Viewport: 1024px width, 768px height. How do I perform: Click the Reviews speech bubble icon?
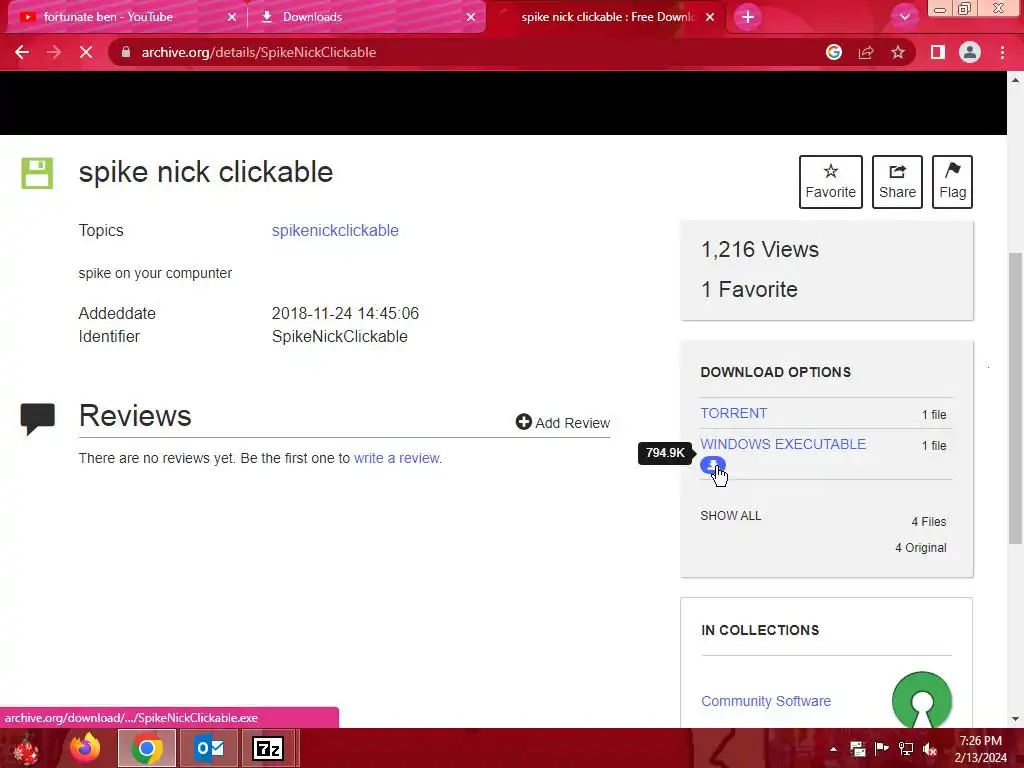point(37,419)
